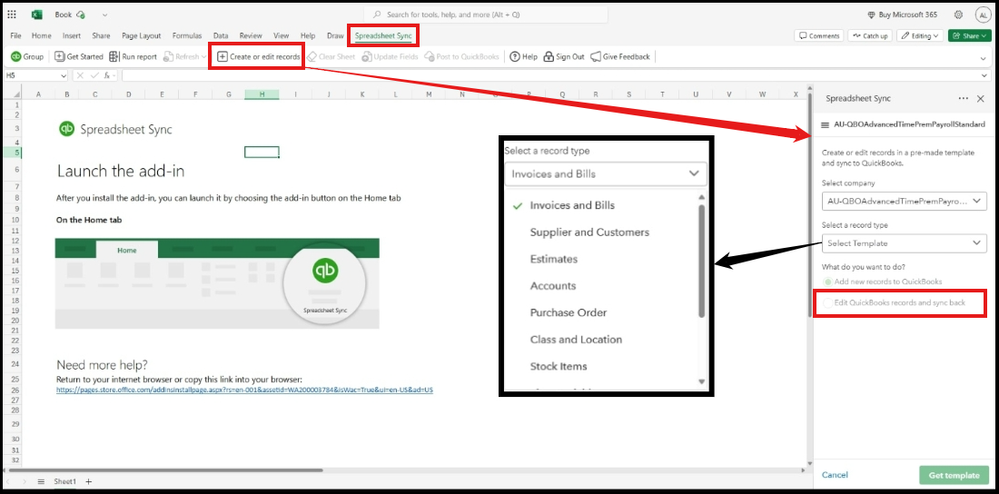Click the Get template button

[954, 475]
